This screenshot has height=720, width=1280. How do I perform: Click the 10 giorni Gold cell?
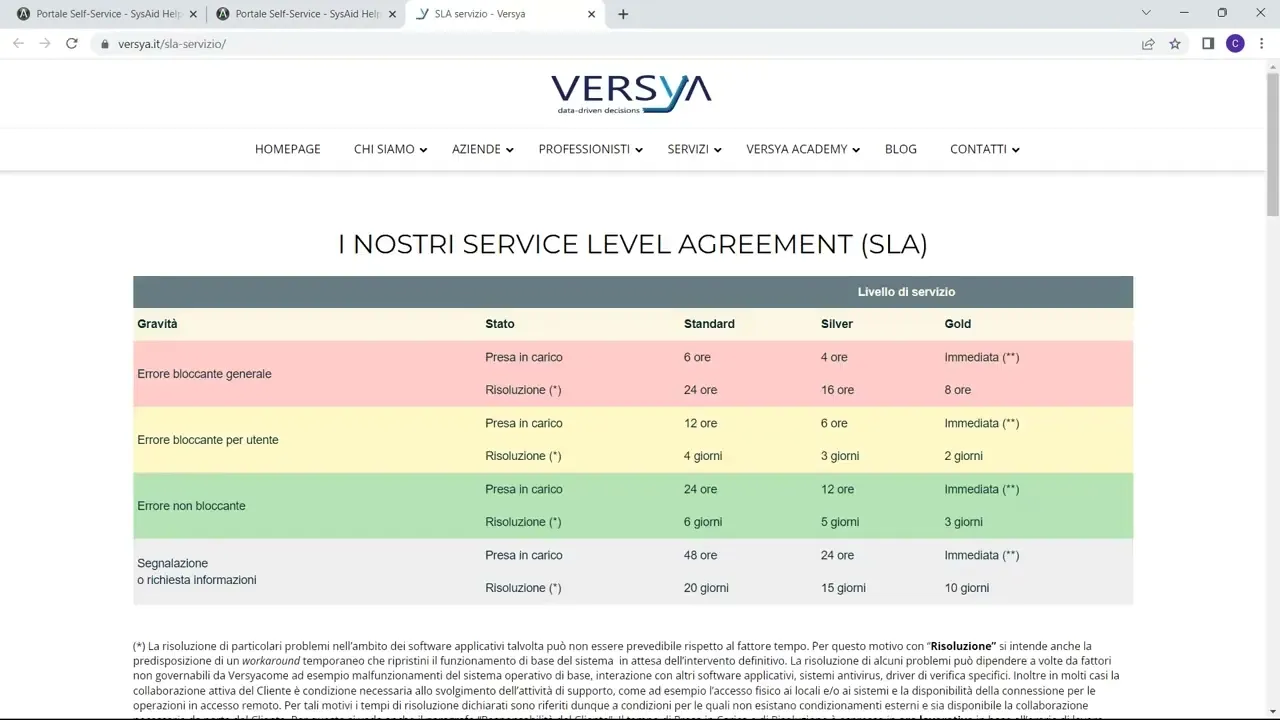tap(967, 588)
